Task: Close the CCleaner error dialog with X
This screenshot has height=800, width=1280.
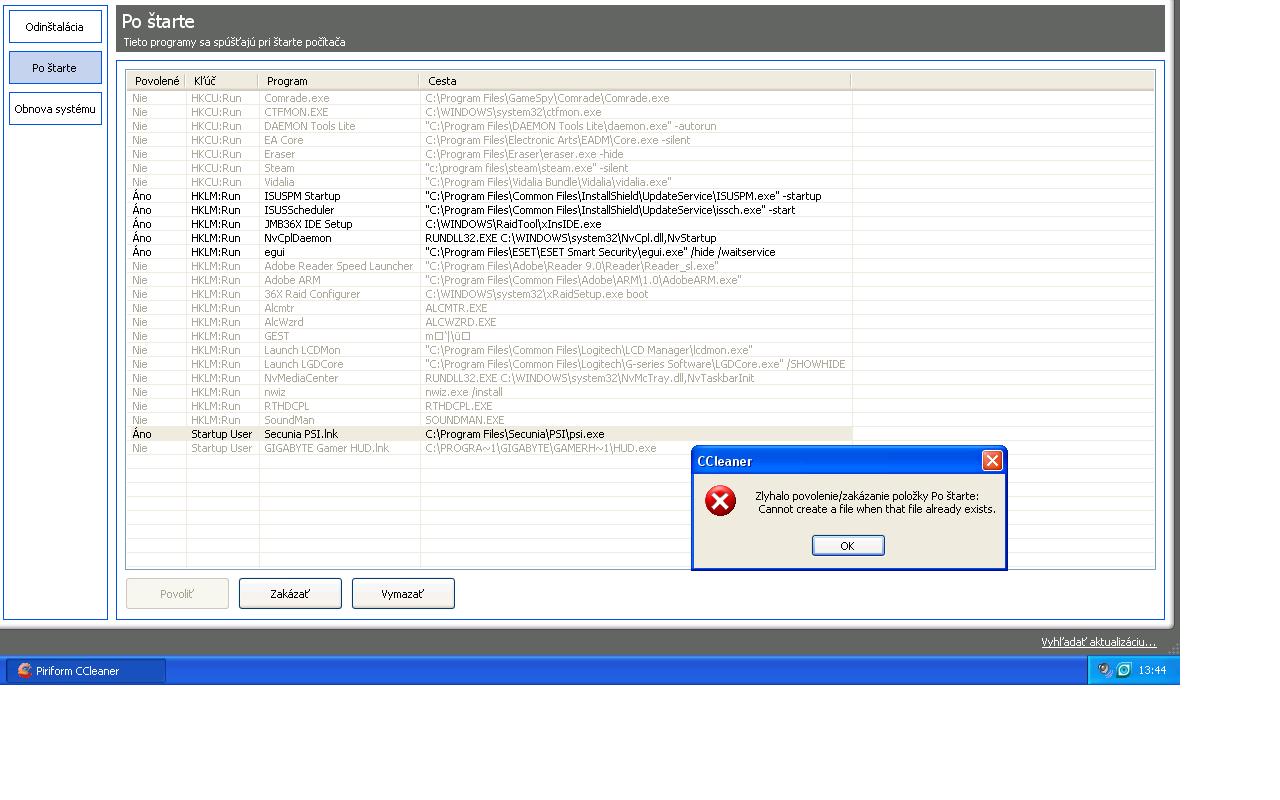Action: click(992, 460)
